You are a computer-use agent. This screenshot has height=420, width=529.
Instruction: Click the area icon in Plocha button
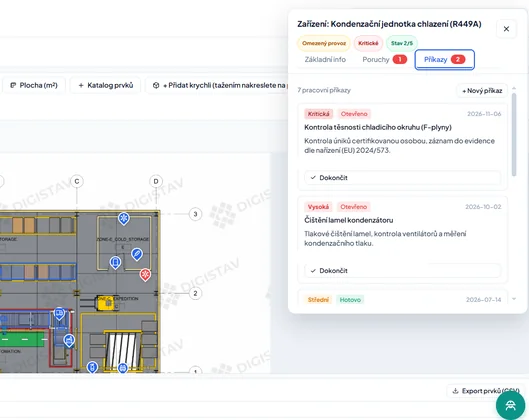(13, 85)
